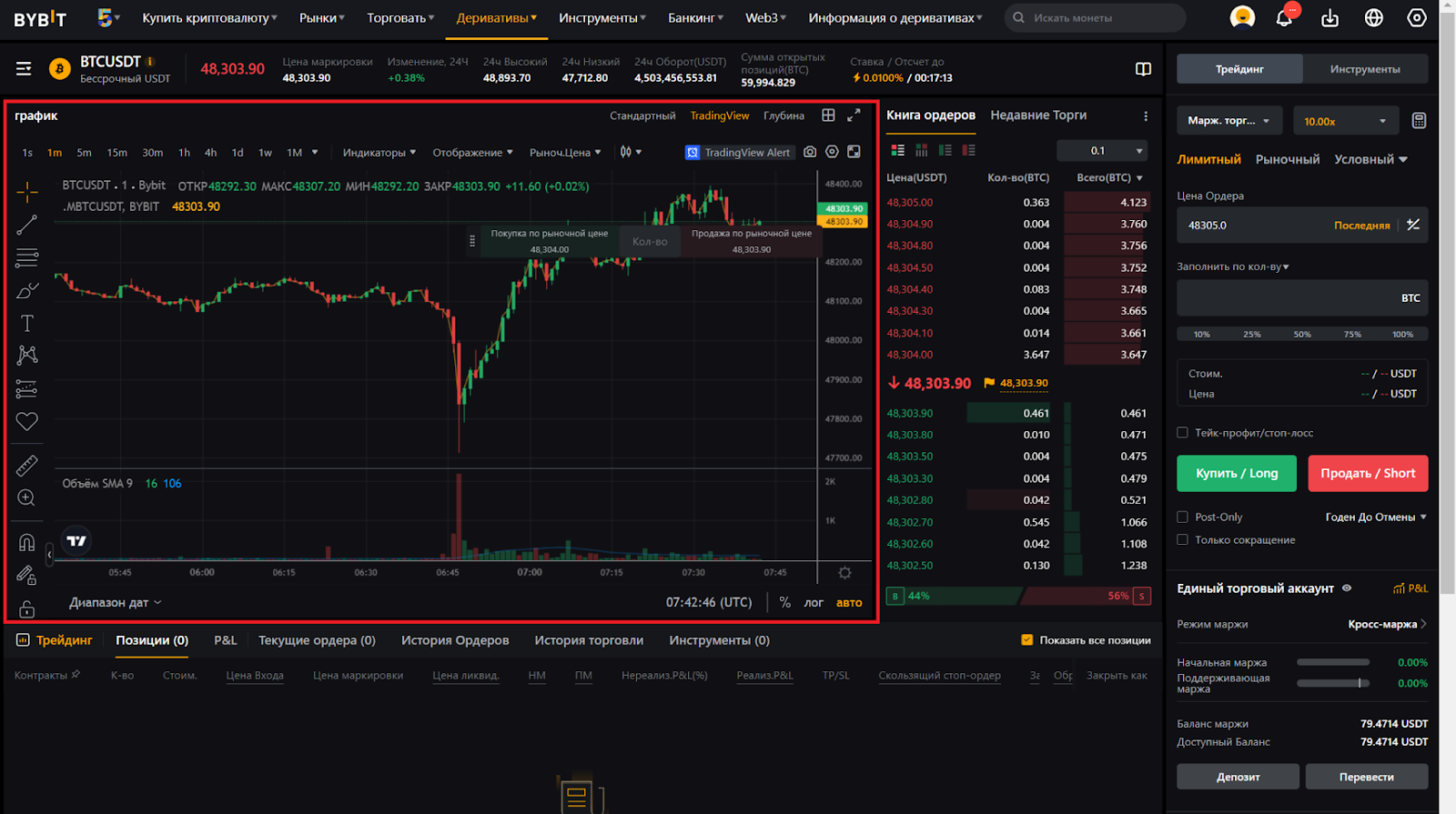Image resolution: width=1456 pixels, height=814 pixels.
Task: Switch to the Tools tab in order panel
Action: pos(1364,69)
